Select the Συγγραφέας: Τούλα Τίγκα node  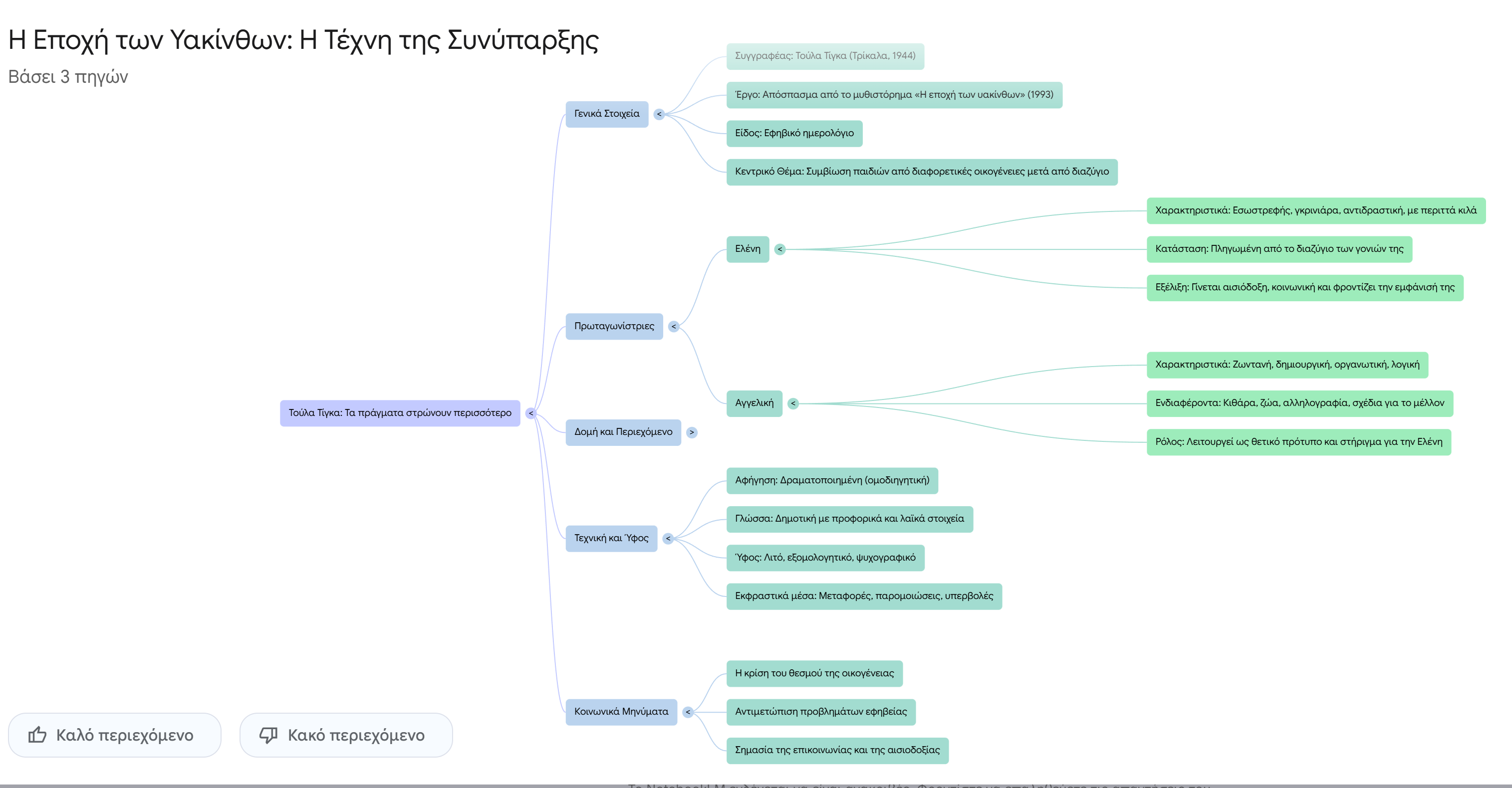point(825,56)
